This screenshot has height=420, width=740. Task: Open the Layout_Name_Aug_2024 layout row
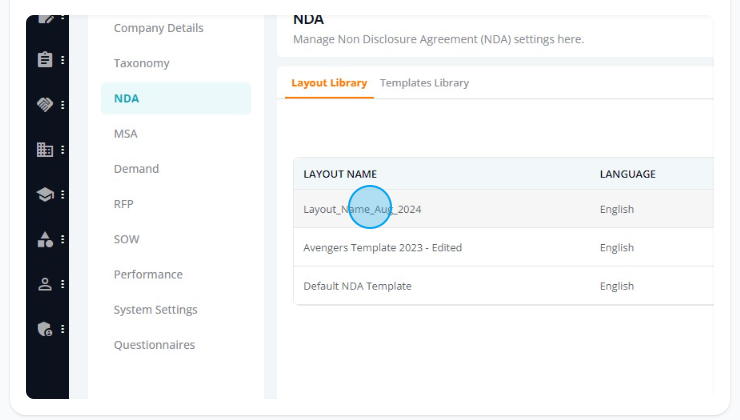[x=504, y=209]
